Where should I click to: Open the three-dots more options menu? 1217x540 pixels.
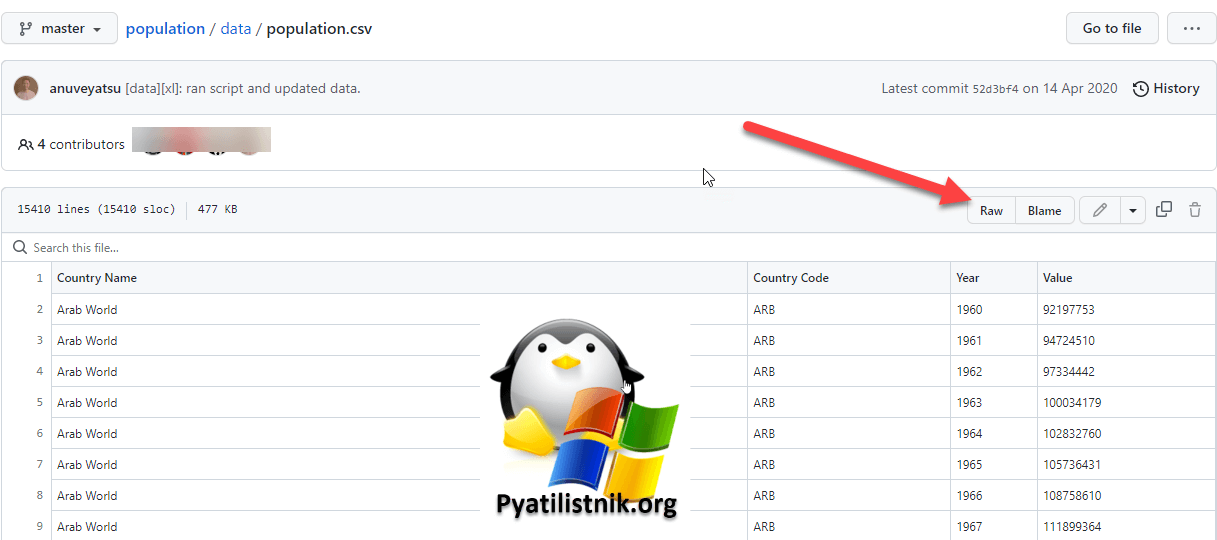[1191, 28]
